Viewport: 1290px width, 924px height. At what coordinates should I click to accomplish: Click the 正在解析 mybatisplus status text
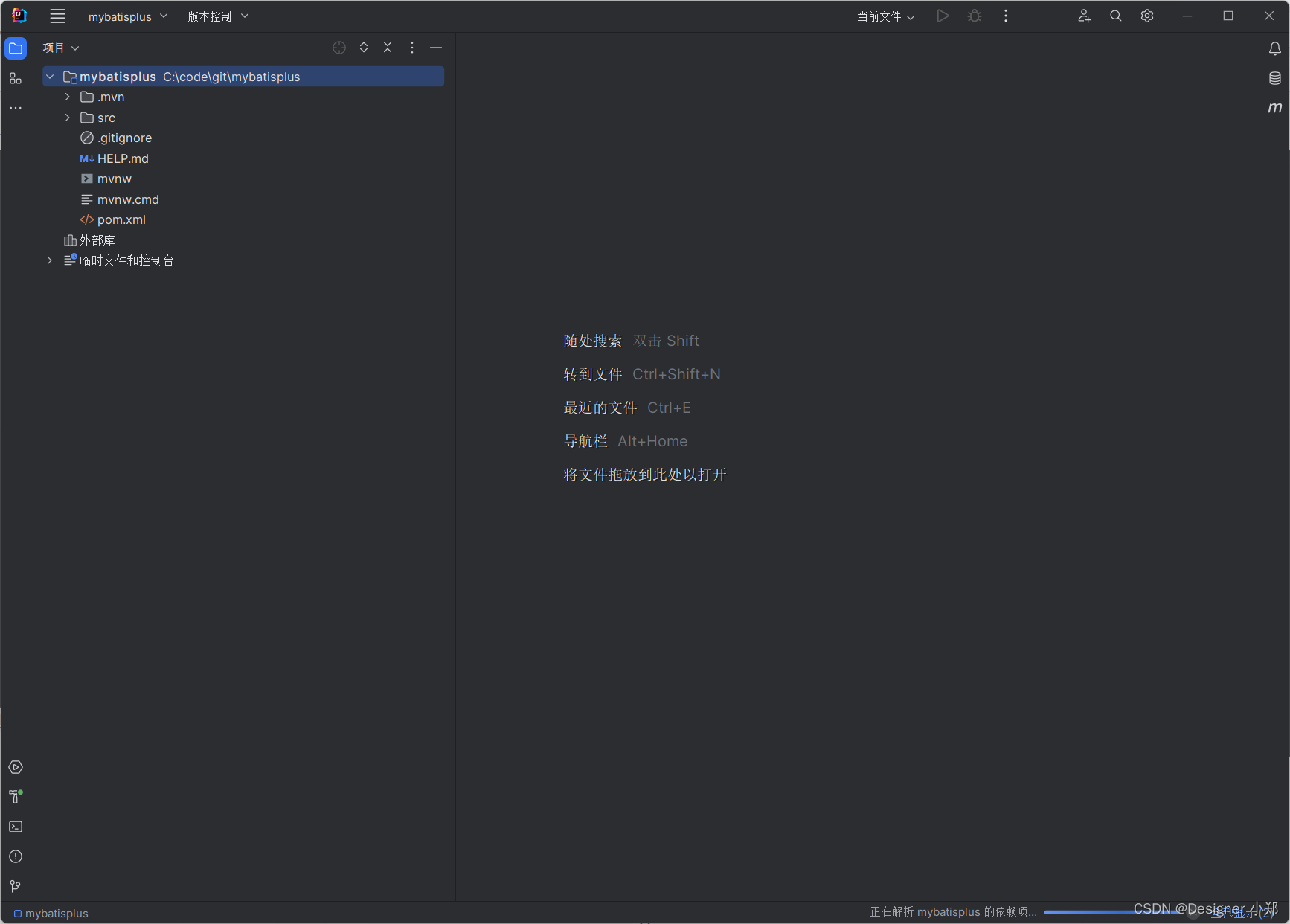(953, 912)
